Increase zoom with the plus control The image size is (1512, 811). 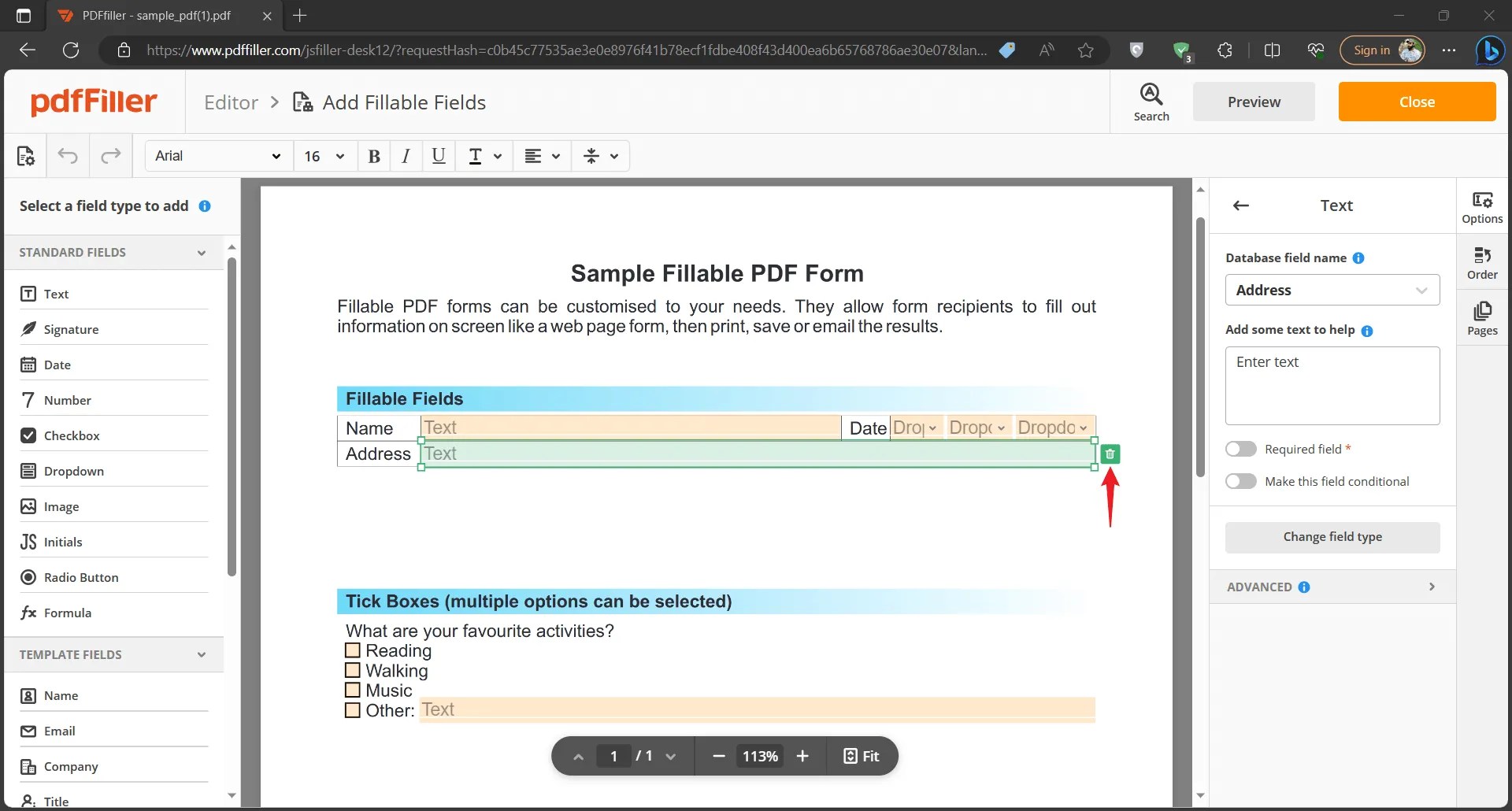point(802,756)
